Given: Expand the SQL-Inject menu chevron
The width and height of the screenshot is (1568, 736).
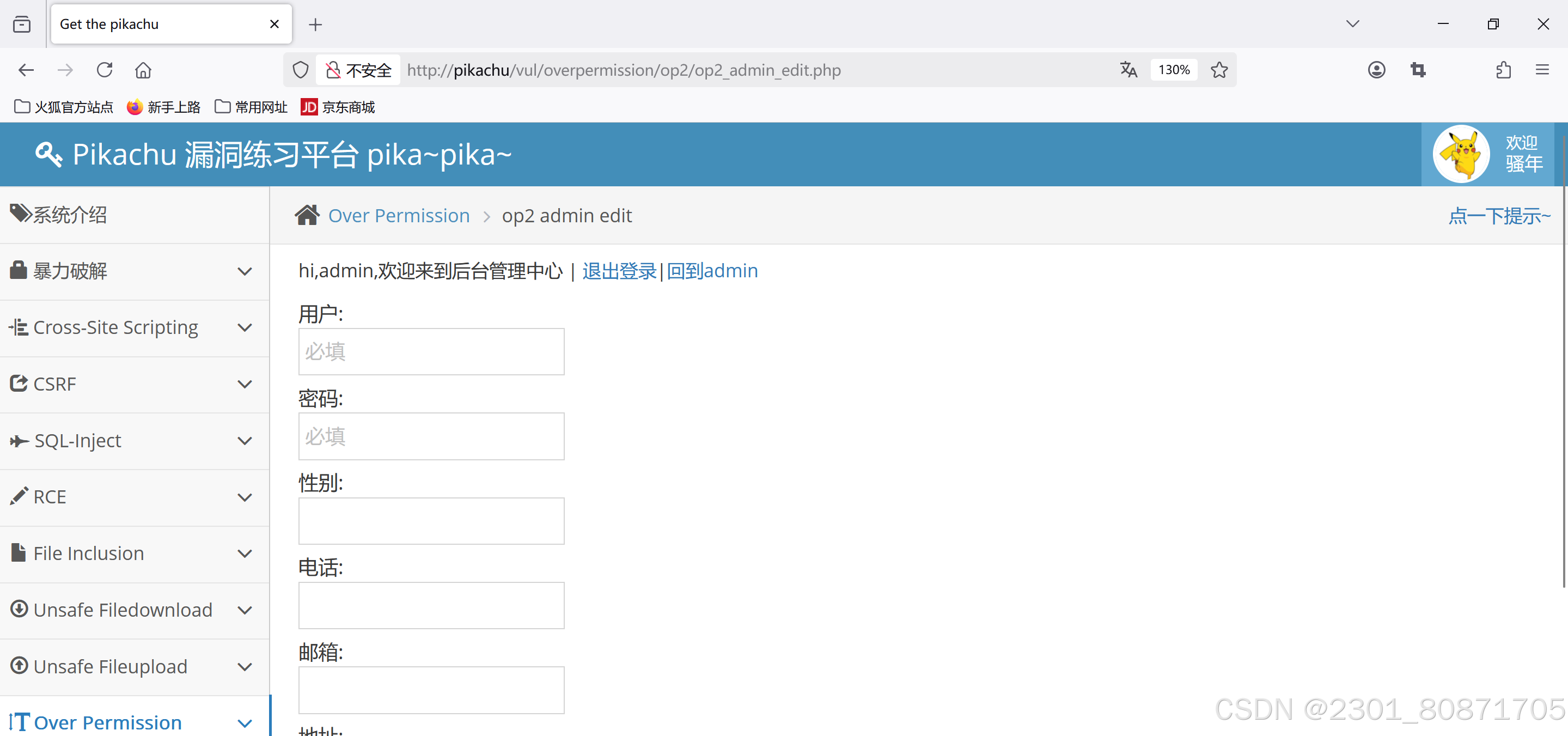Looking at the screenshot, I should (x=245, y=441).
